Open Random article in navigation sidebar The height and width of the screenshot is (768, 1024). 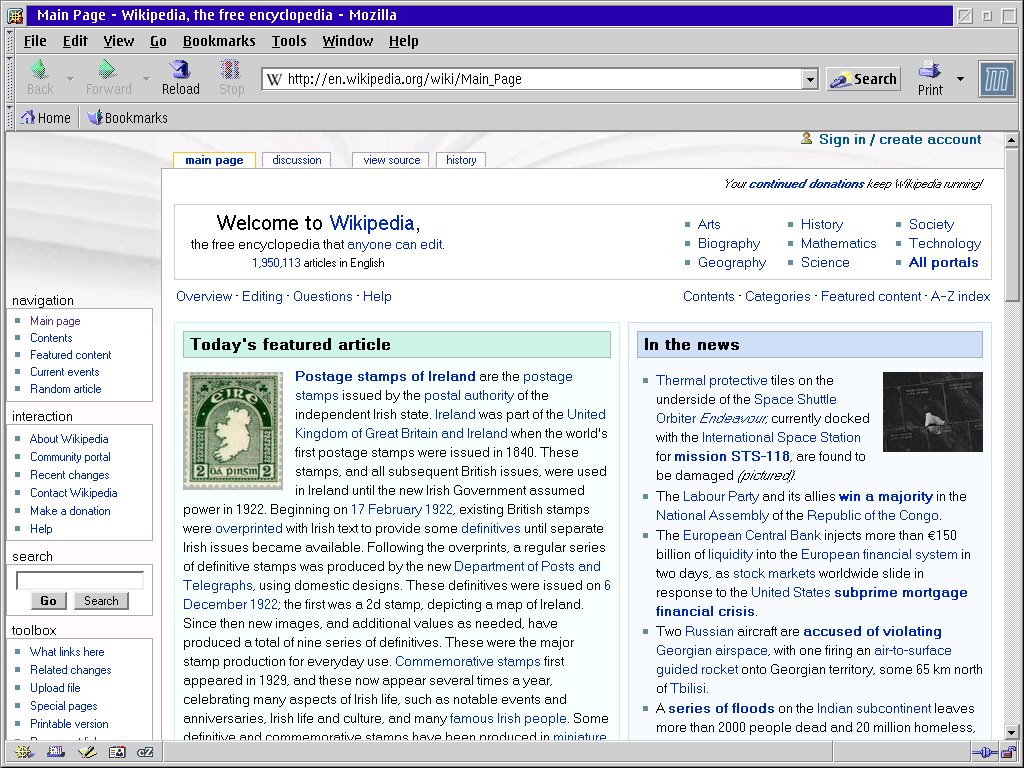(65, 389)
